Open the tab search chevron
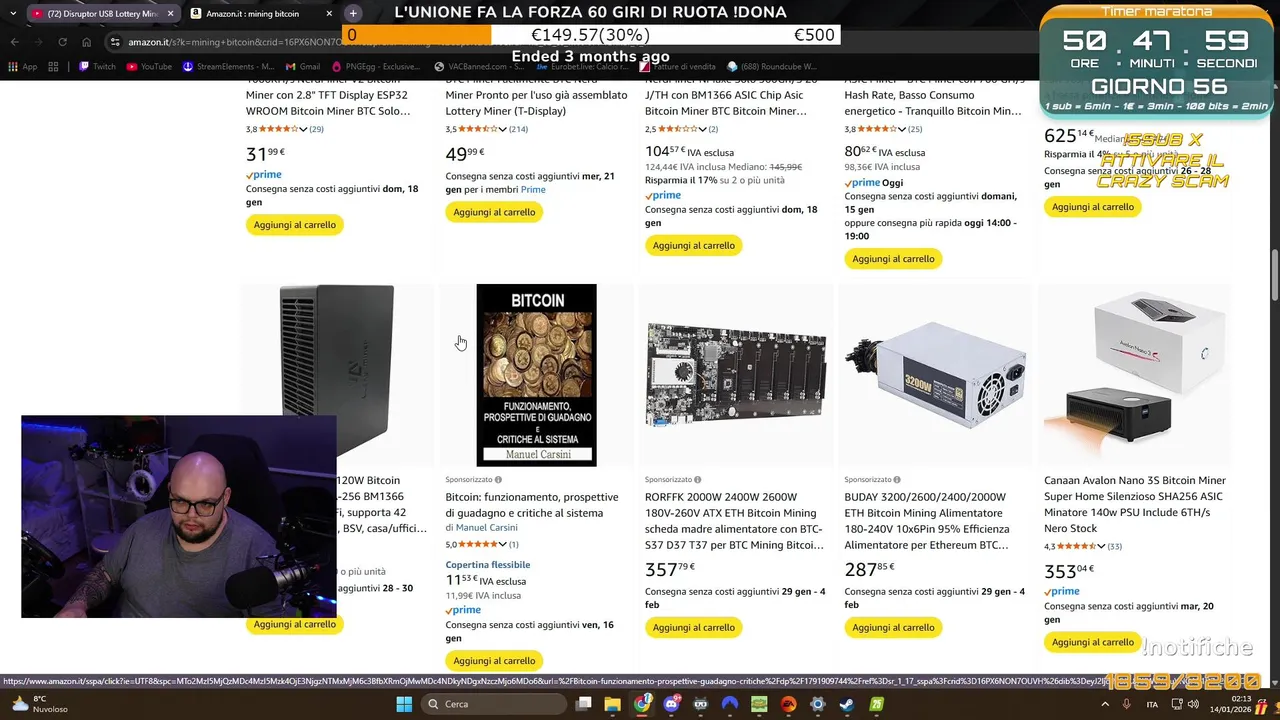Viewport: 1280px width, 720px height. (x=11, y=13)
